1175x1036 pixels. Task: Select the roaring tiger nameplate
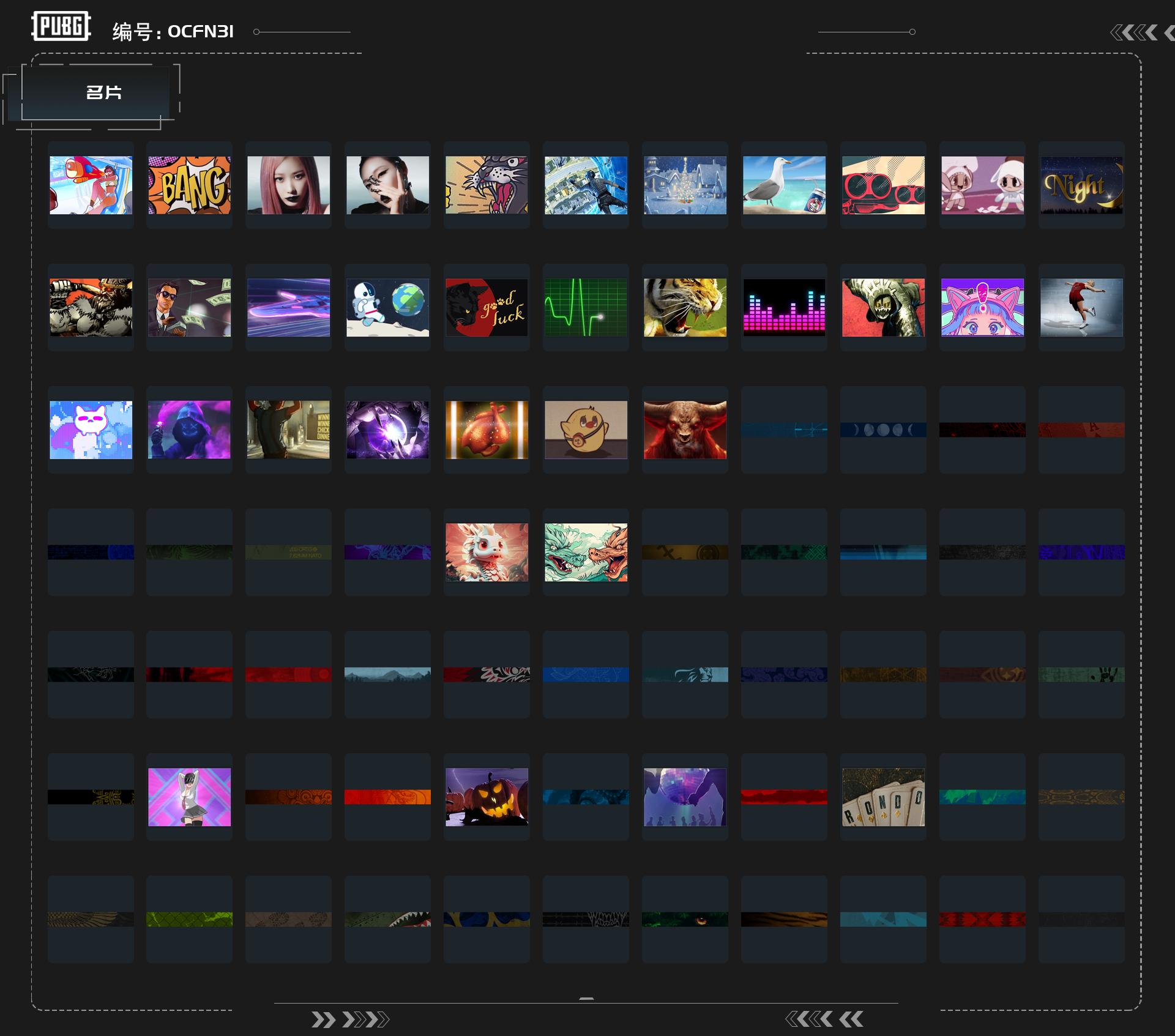pos(685,307)
